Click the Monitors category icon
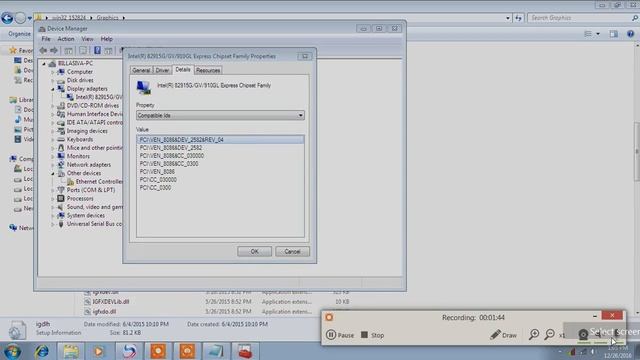Image resolution: width=640 pixels, height=360 pixels. point(61,156)
